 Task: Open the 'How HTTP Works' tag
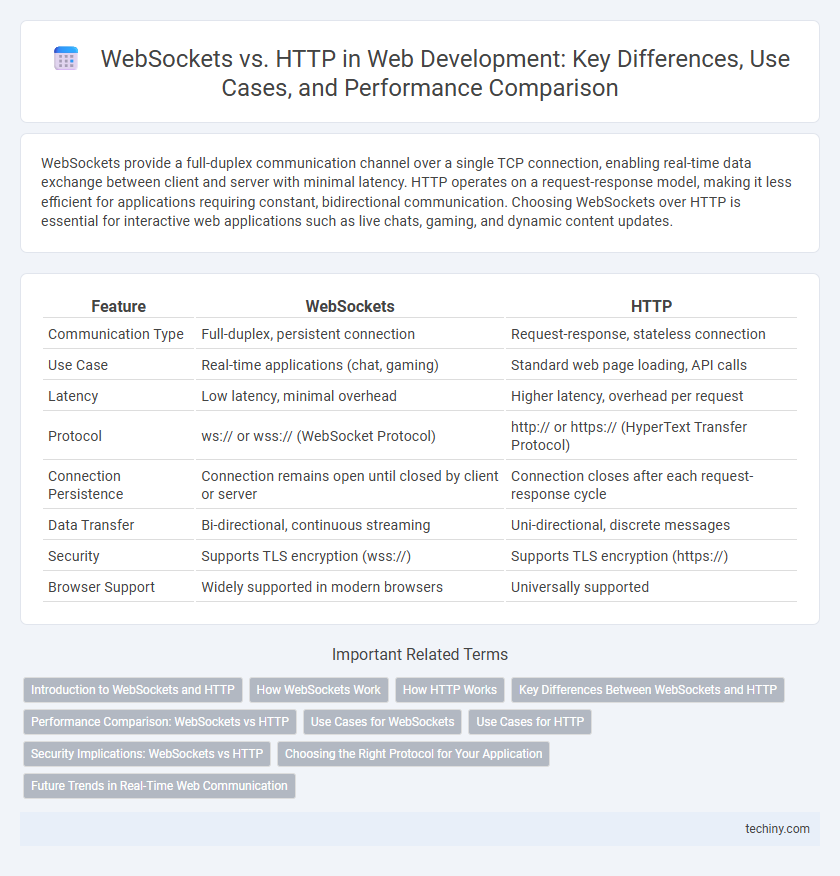point(450,690)
